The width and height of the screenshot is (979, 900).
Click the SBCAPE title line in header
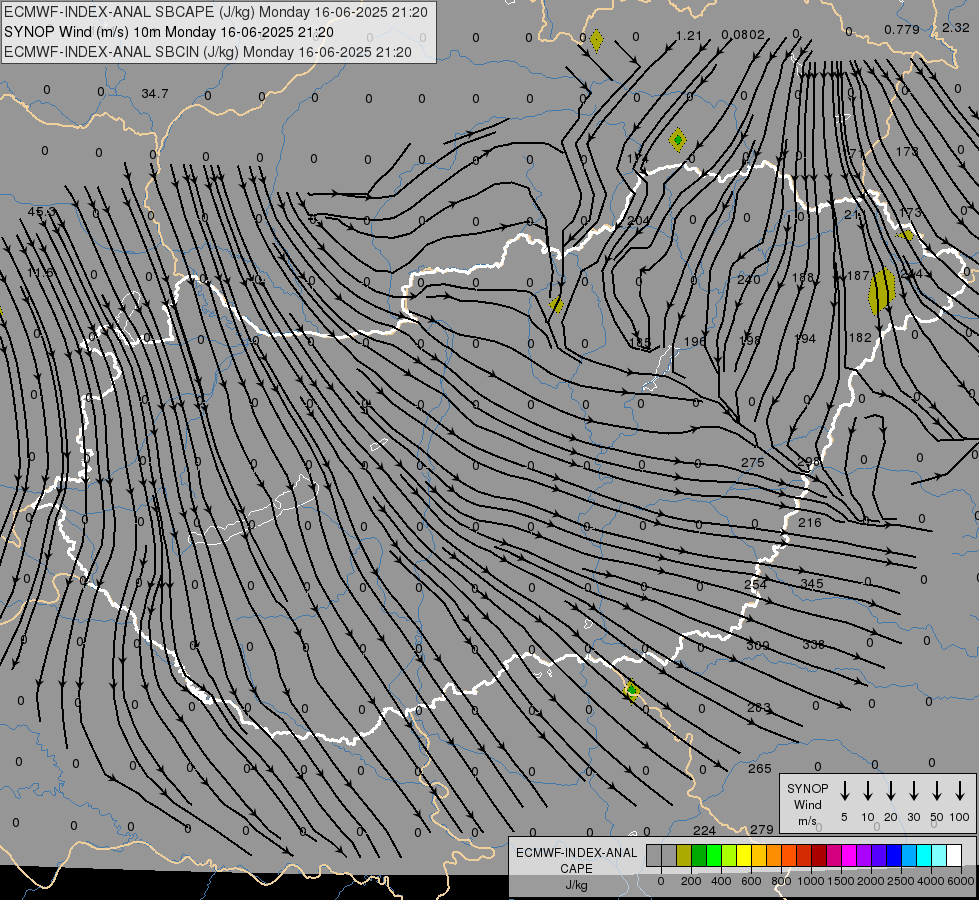216,12
